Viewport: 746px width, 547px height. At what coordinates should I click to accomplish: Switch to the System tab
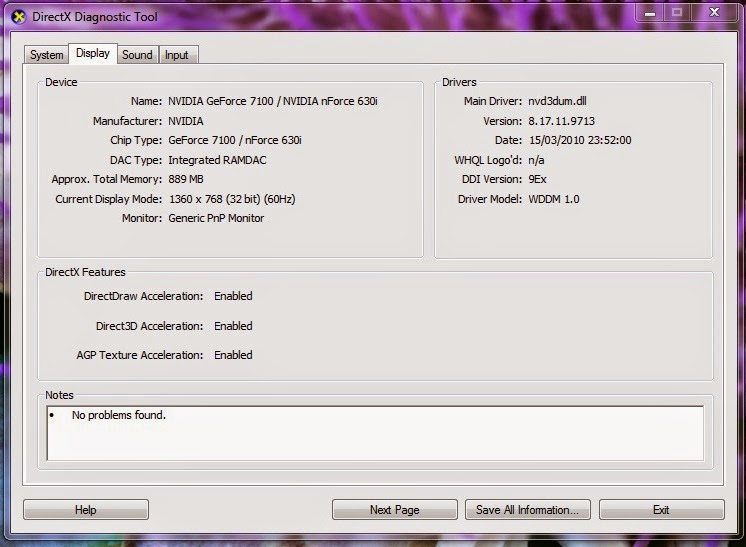[x=46, y=55]
